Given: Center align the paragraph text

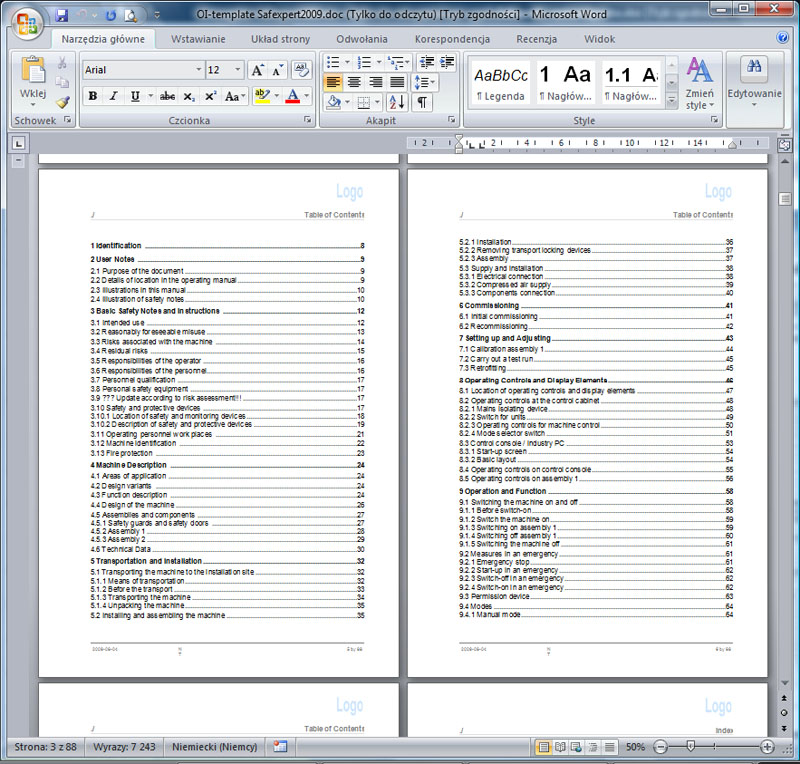Looking at the screenshot, I should click(x=355, y=82).
